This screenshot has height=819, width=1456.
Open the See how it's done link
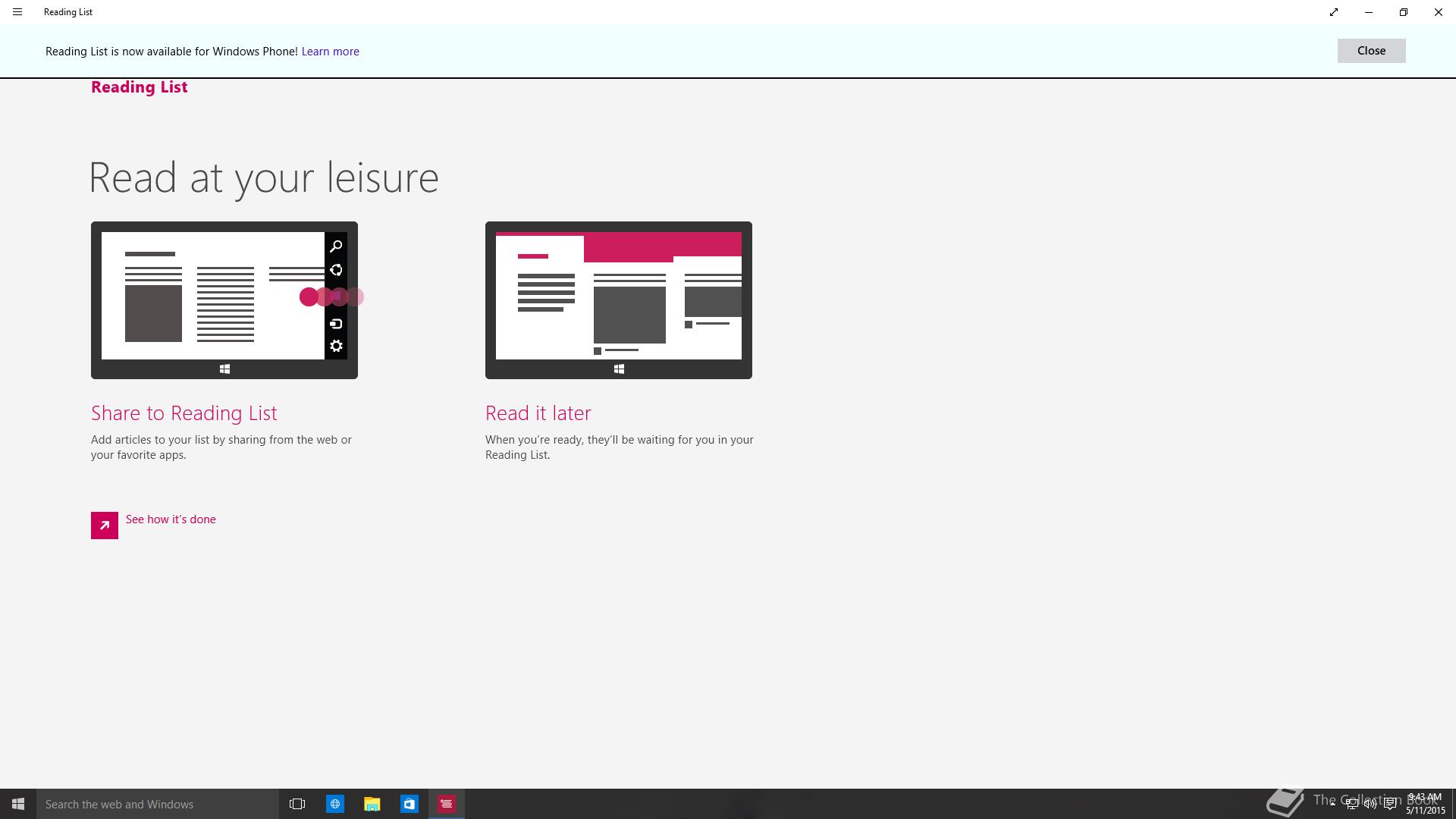tap(171, 519)
